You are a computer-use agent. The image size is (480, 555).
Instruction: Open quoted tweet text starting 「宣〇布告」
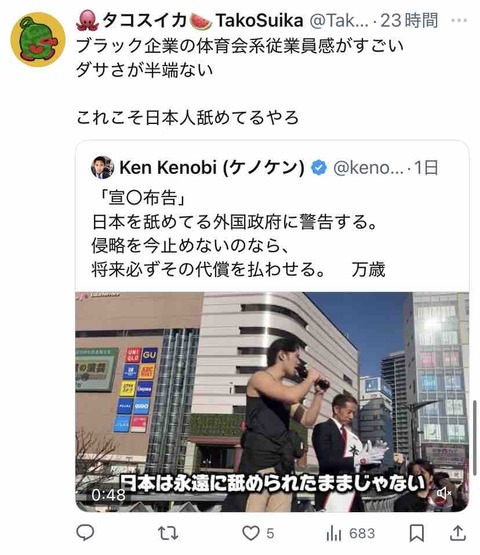point(238,234)
